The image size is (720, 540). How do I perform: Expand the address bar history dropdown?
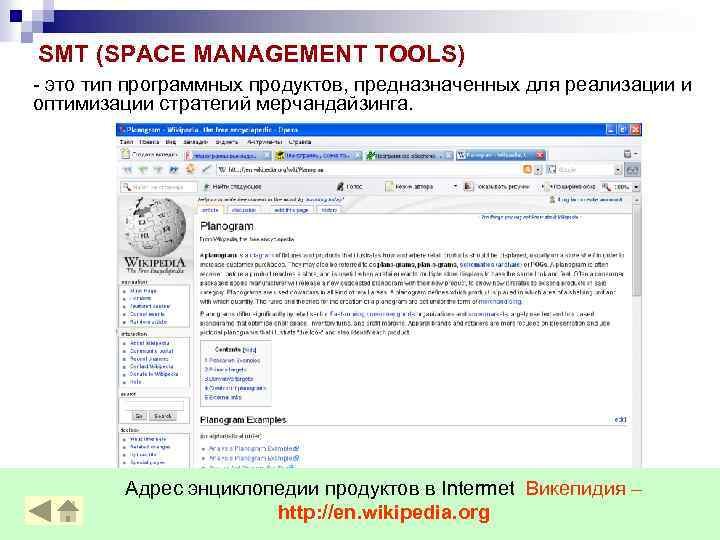point(538,170)
